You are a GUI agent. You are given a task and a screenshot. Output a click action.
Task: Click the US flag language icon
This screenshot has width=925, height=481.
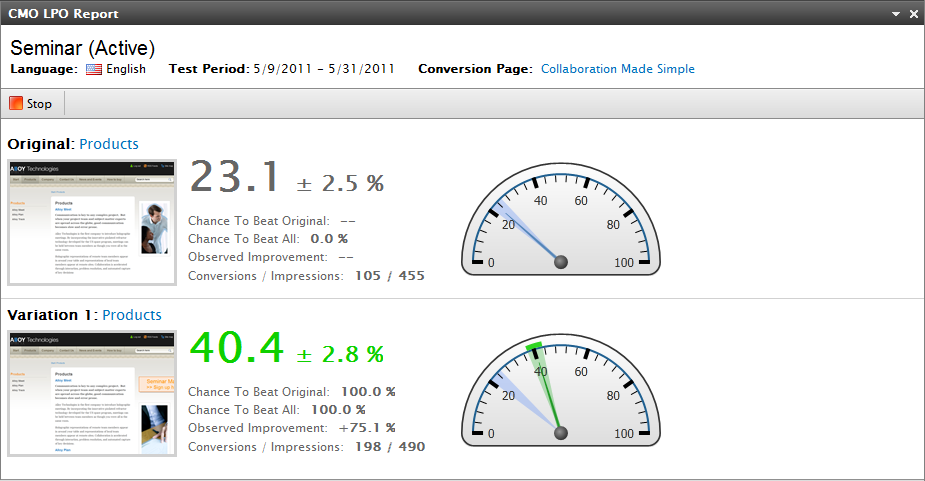[x=94, y=69]
